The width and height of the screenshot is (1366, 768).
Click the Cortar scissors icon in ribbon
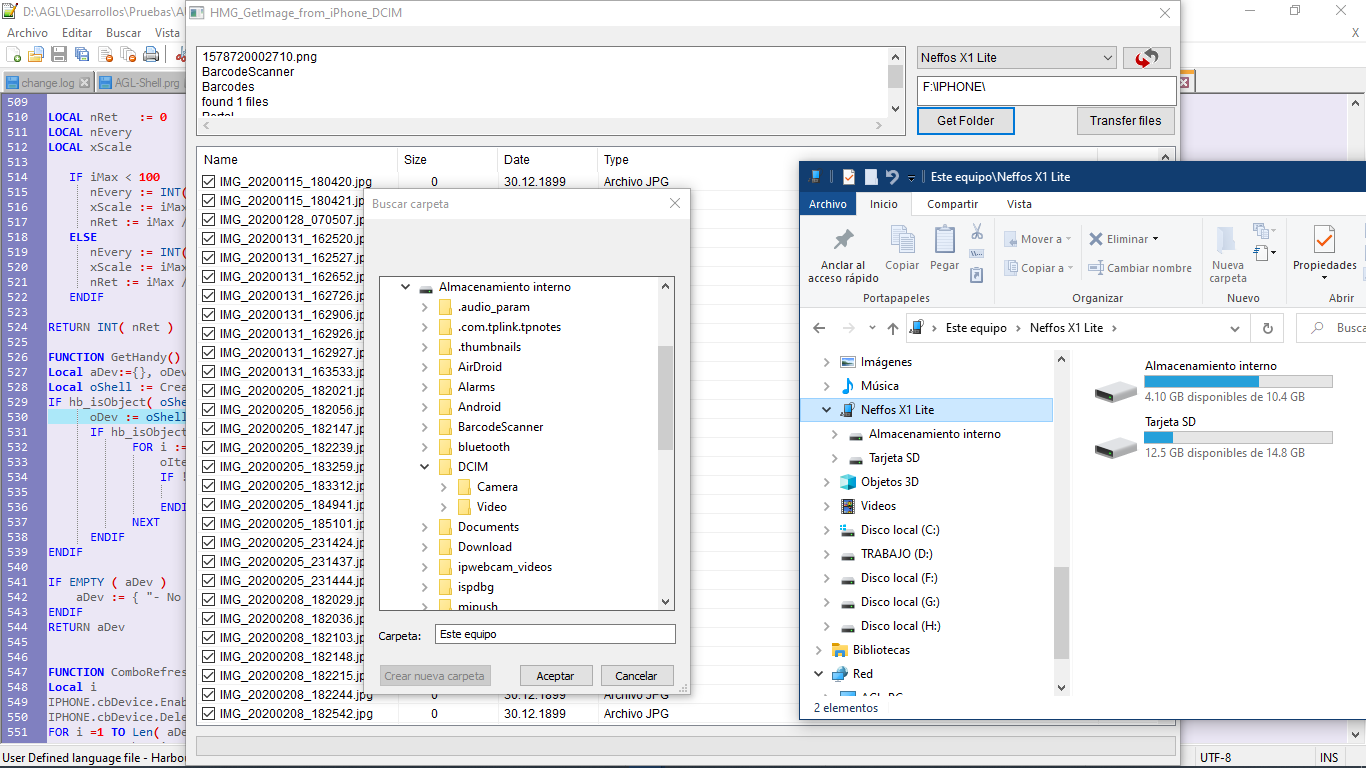pyautogui.click(x=977, y=232)
